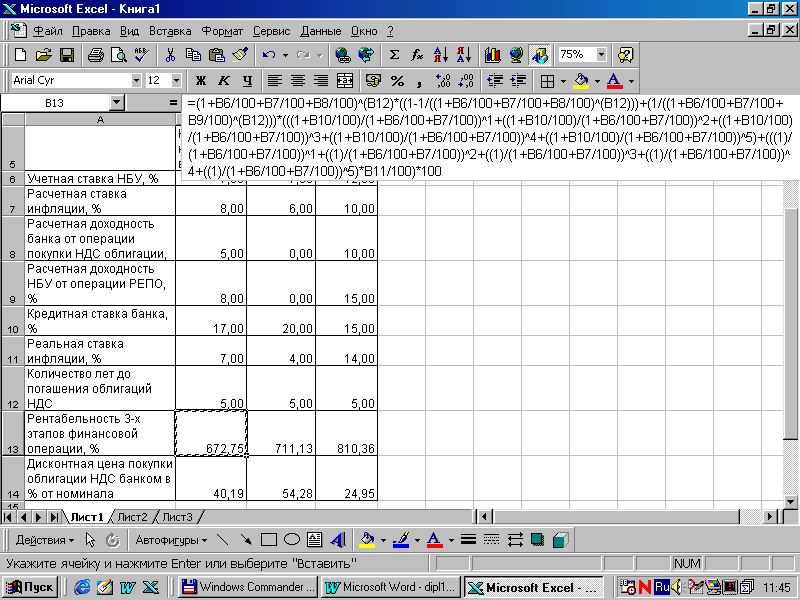This screenshot has width=800, height=600.
Task: Expand the font size 12 list
Action: pyautogui.click(x=176, y=81)
